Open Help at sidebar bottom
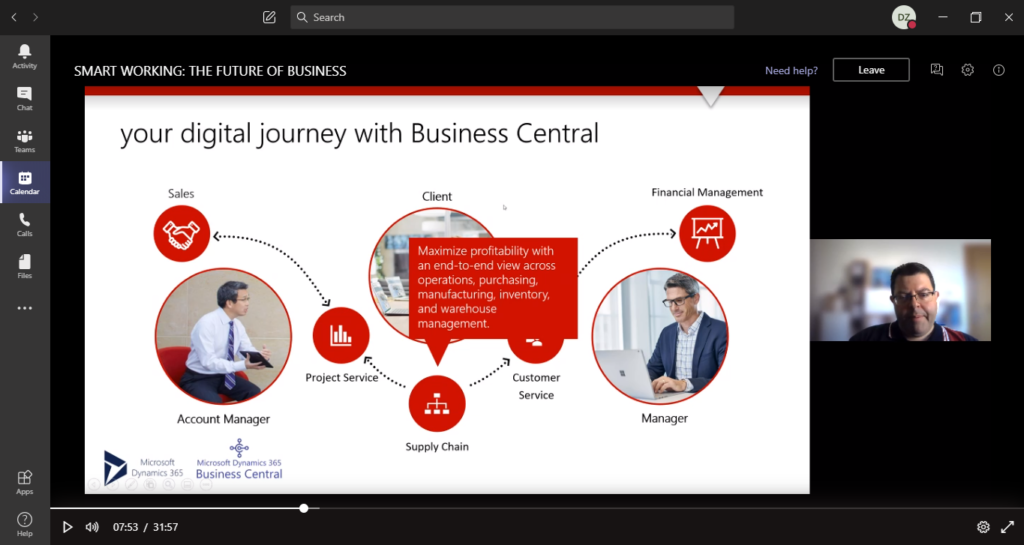1024x545 pixels. point(24,524)
